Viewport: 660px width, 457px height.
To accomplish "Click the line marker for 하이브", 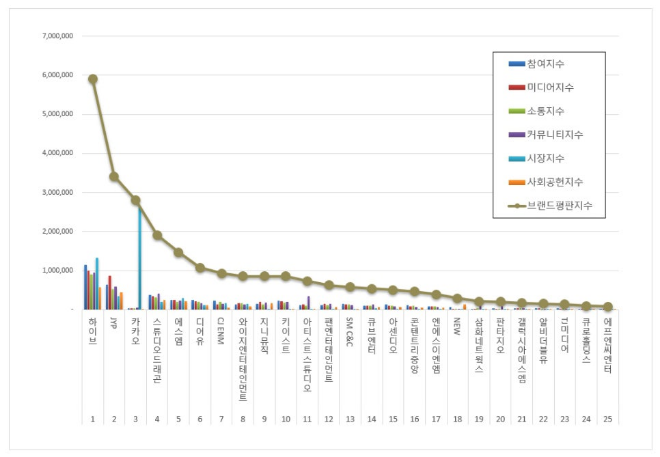I will (x=93, y=79).
